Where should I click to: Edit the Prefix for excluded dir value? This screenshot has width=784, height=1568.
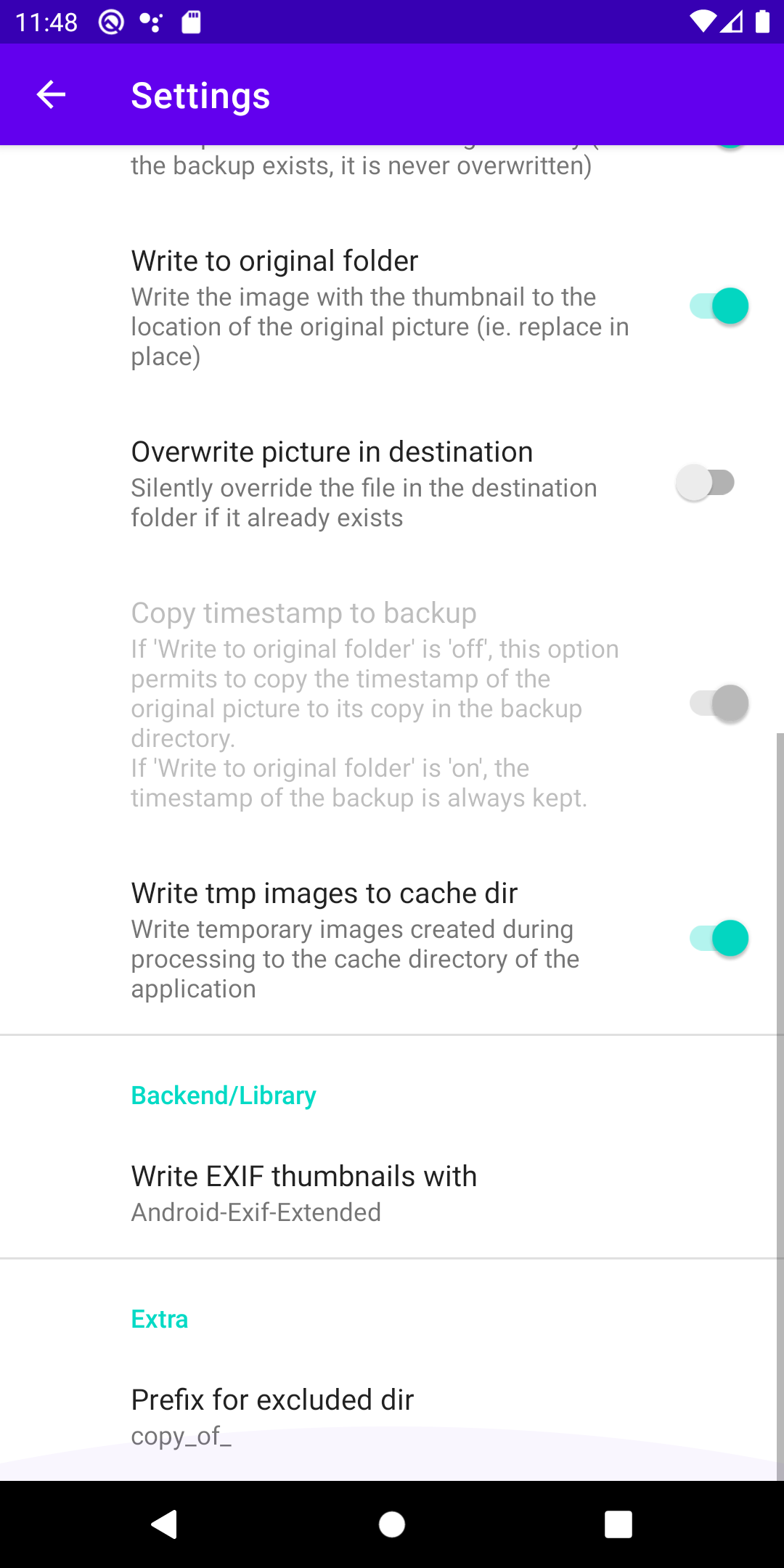coord(272,1416)
